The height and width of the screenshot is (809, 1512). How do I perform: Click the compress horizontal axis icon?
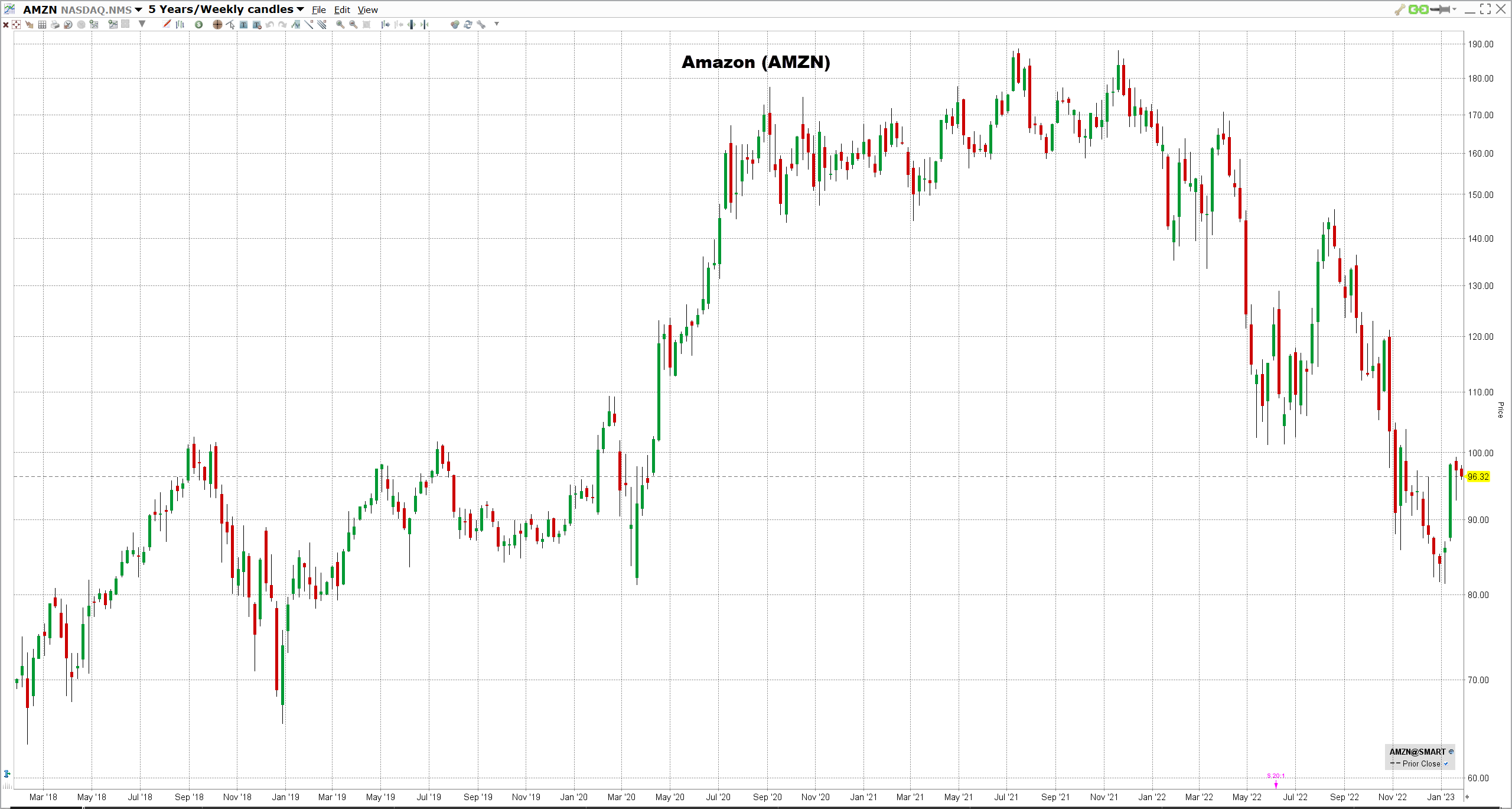point(424,24)
